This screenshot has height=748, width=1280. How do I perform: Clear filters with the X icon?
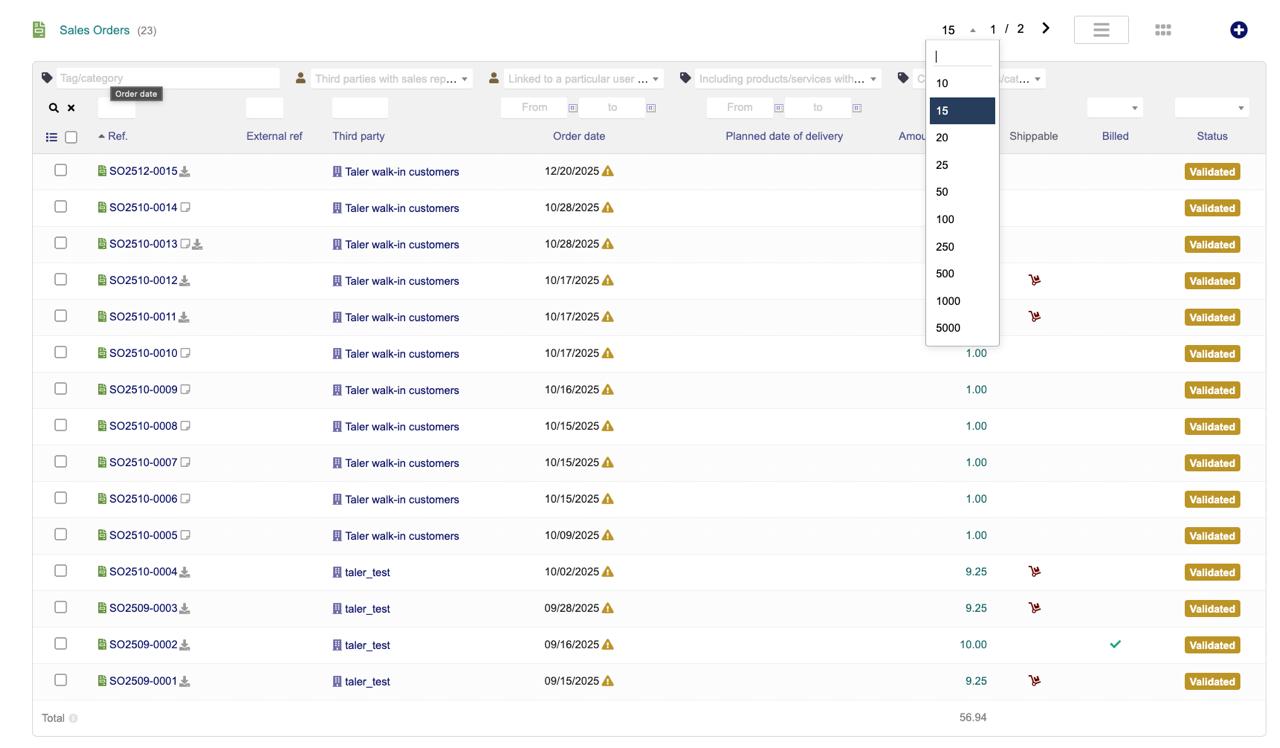71,108
